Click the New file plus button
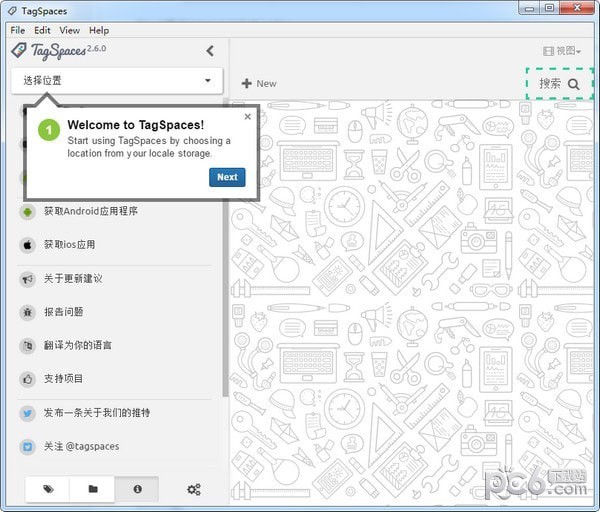The image size is (600, 512). [x=259, y=83]
